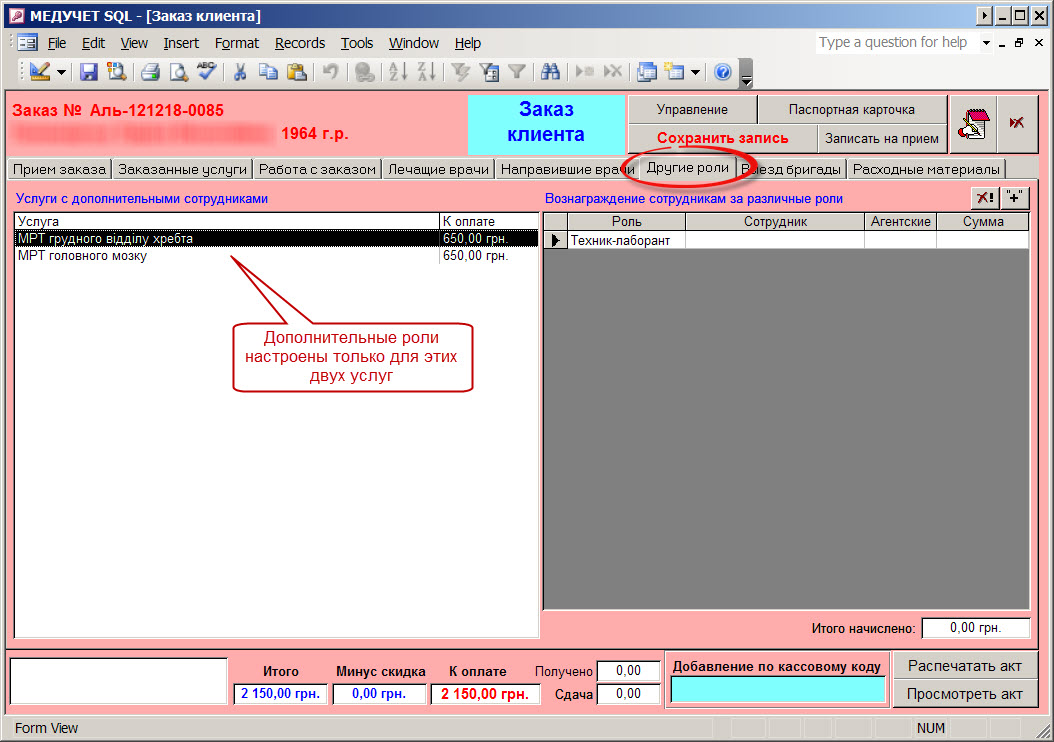Click the Print toolbar icon

pyautogui.click(x=150, y=72)
